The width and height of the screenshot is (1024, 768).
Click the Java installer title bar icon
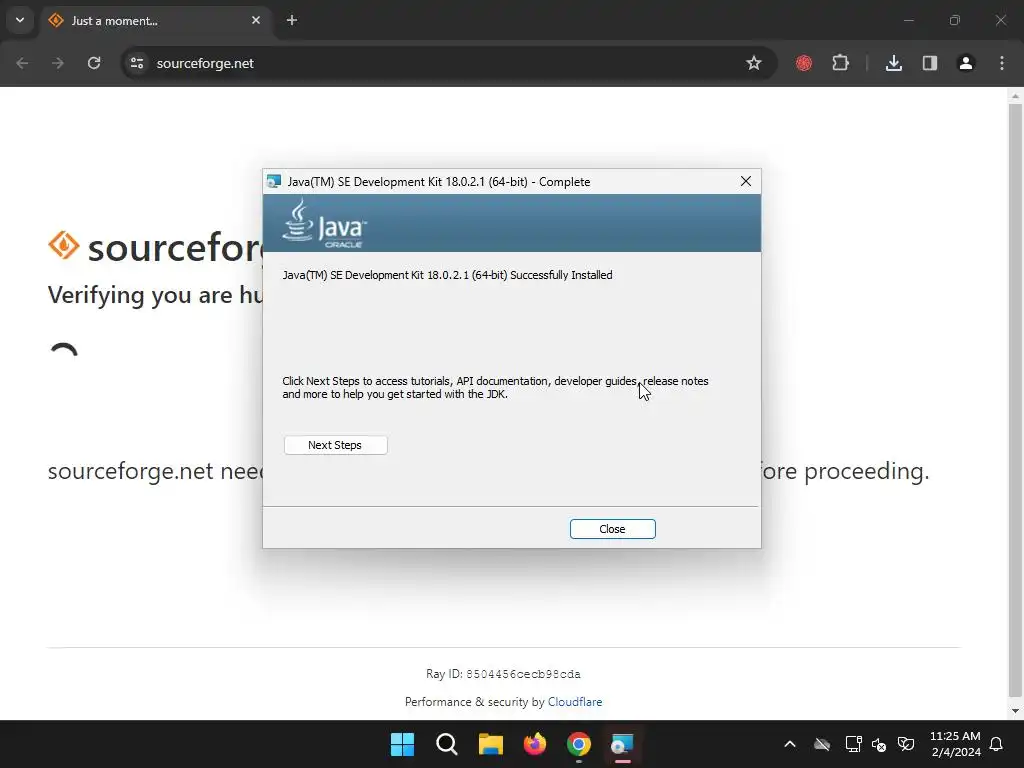(274, 182)
